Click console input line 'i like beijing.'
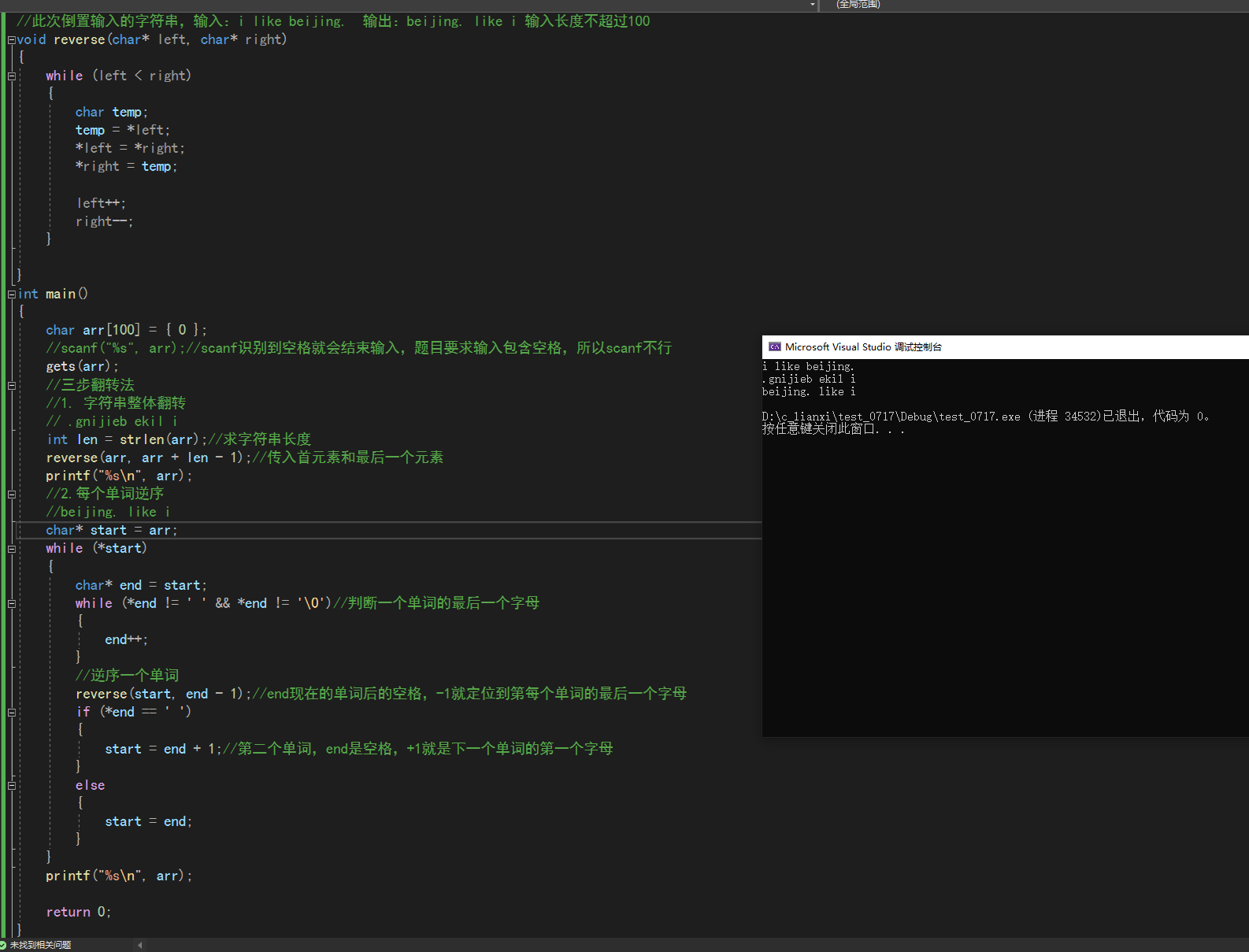Screen dimensions: 1249x952 (x=808, y=367)
